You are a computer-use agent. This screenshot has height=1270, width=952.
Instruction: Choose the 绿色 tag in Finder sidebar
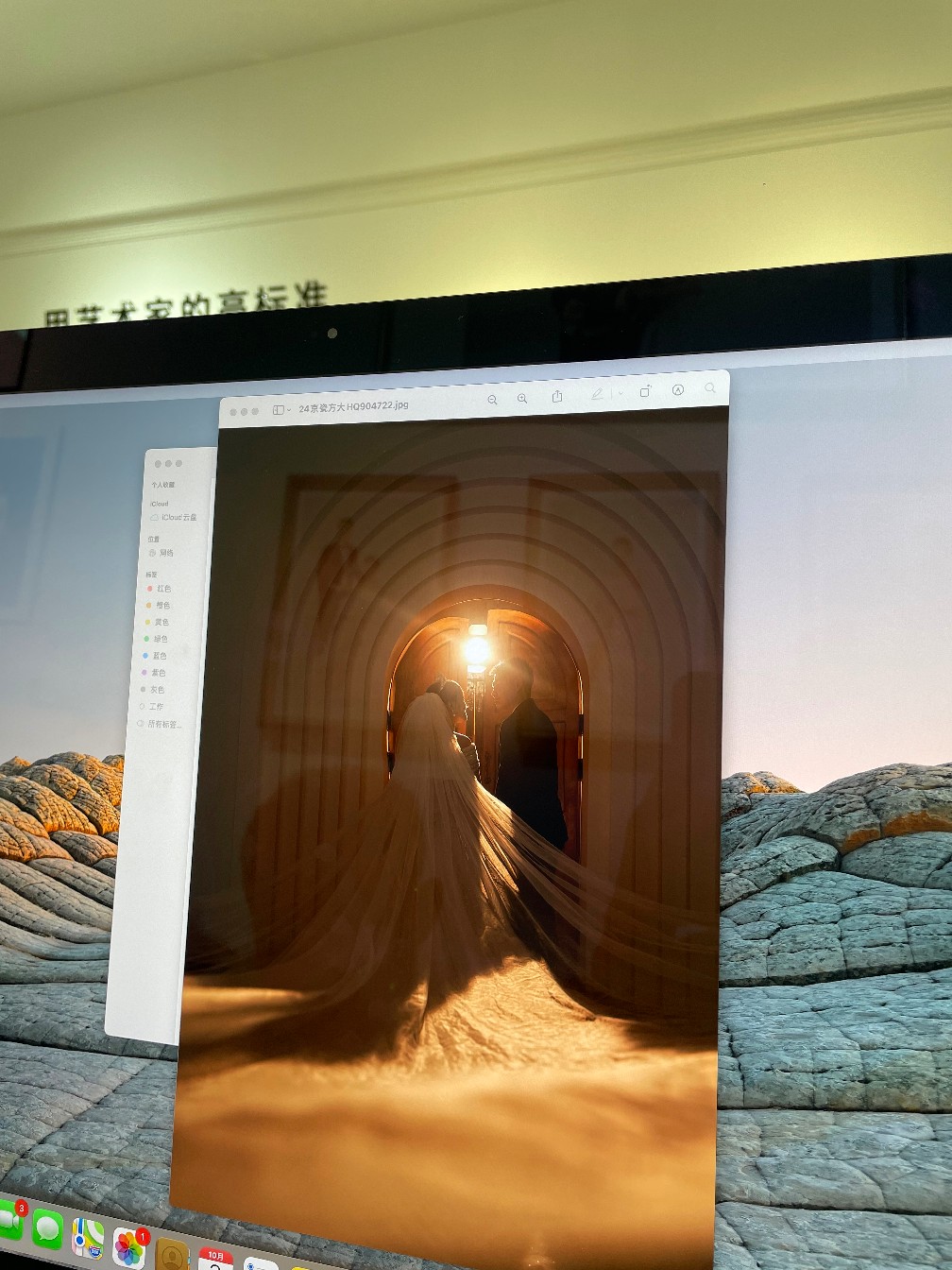pos(156,639)
